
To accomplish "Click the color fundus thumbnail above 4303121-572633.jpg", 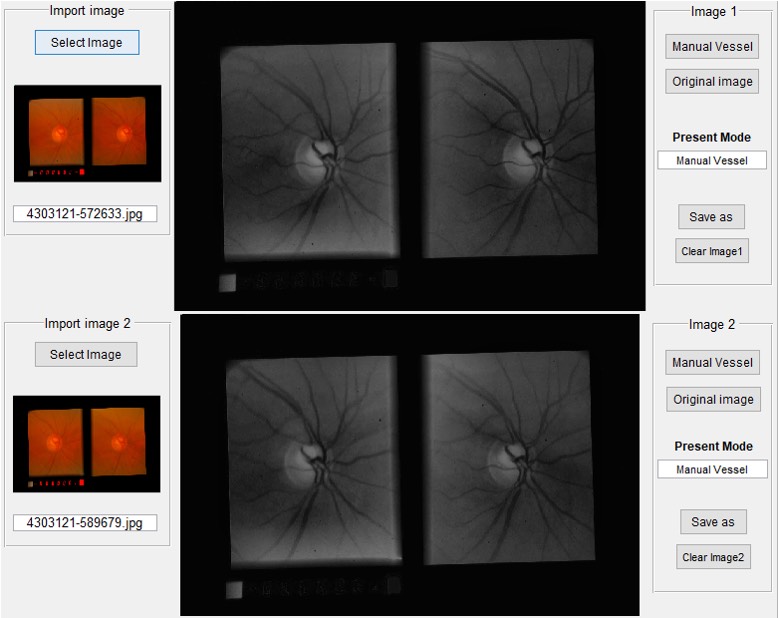I will [87, 133].
